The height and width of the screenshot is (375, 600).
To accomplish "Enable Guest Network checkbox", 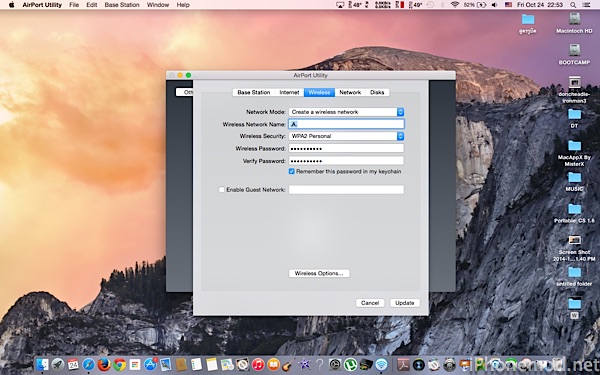I will coord(221,189).
